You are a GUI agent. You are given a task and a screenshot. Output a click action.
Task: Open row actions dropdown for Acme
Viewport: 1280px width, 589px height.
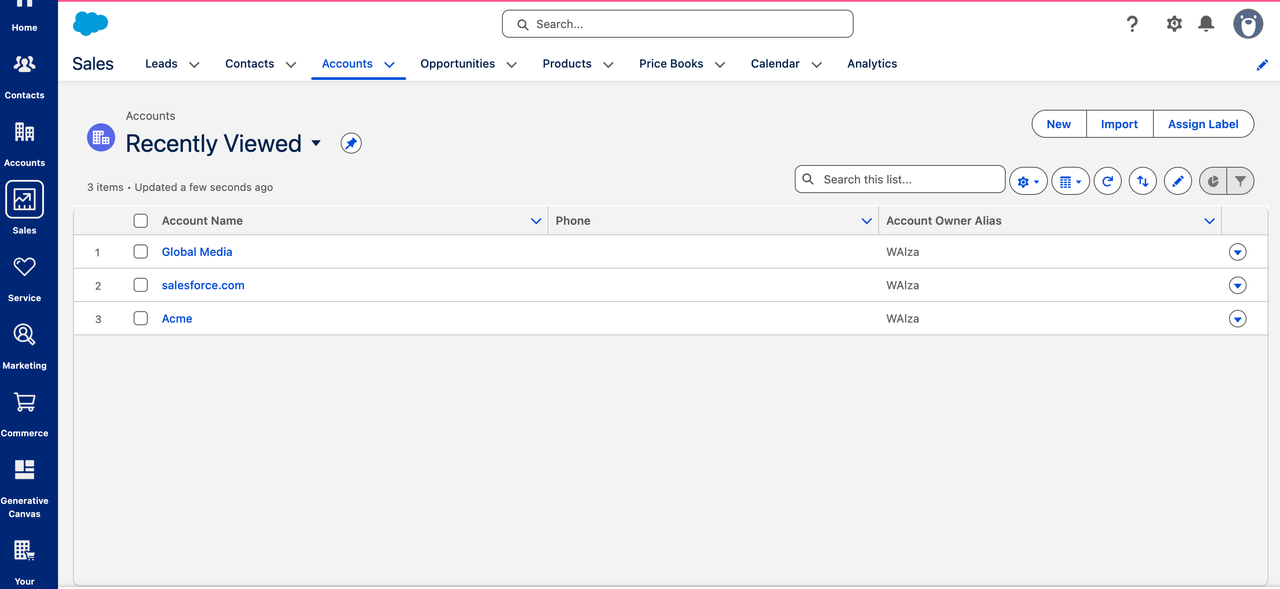pyautogui.click(x=1237, y=319)
